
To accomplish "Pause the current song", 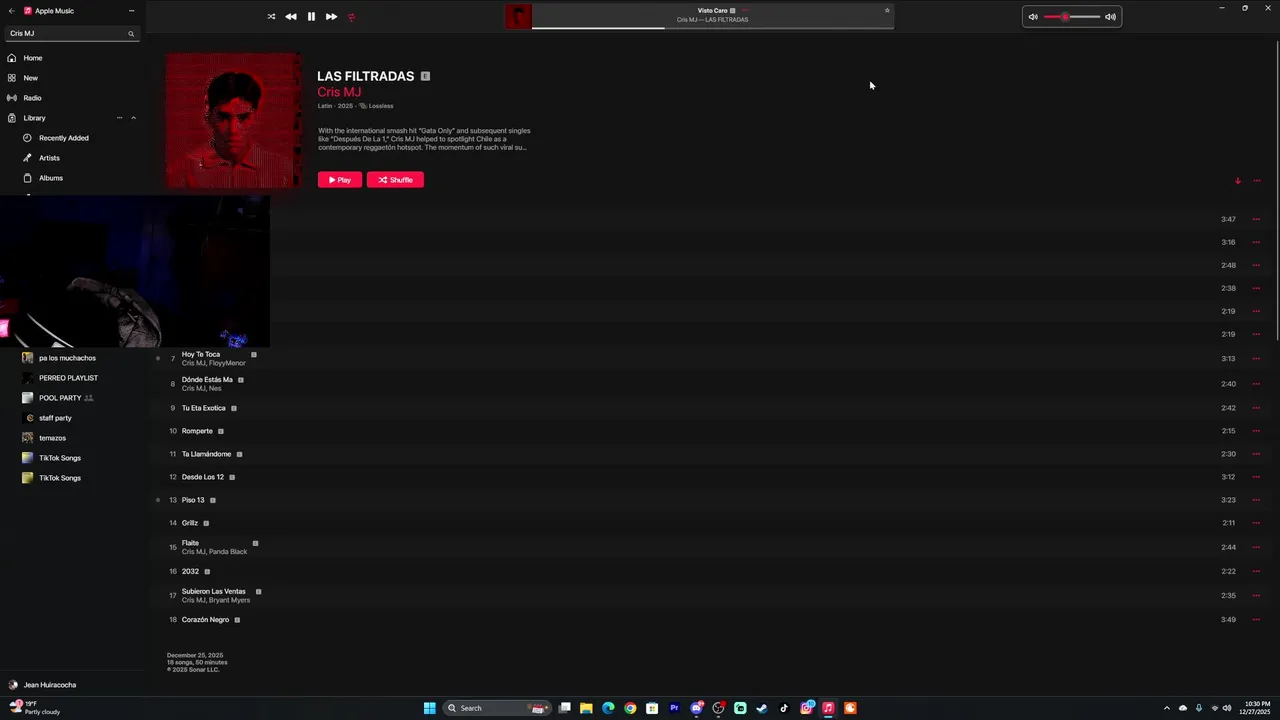I will click(311, 17).
